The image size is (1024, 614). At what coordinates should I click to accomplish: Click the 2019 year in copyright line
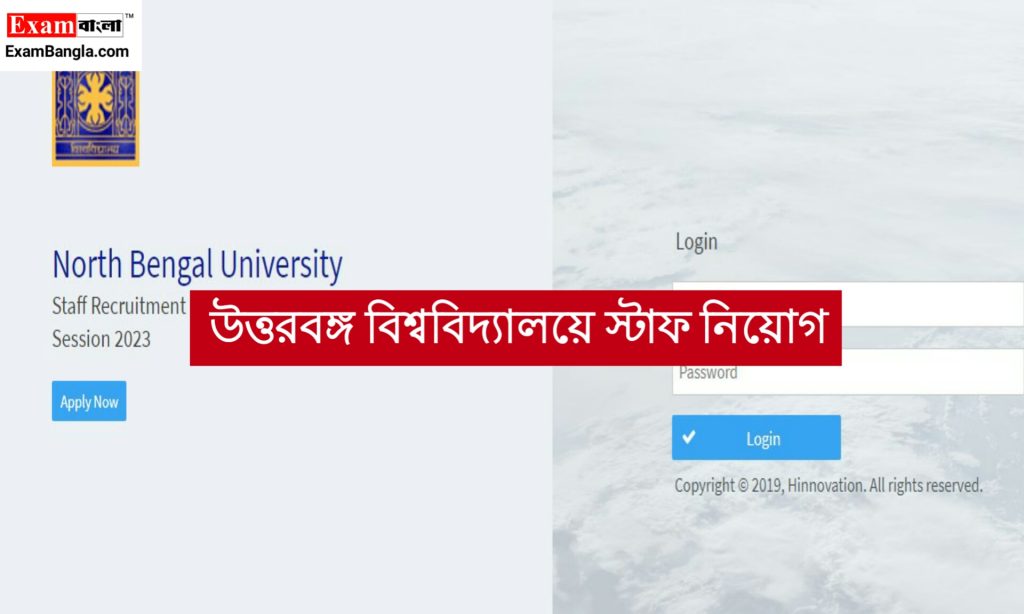pyautogui.click(x=767, y=485)
